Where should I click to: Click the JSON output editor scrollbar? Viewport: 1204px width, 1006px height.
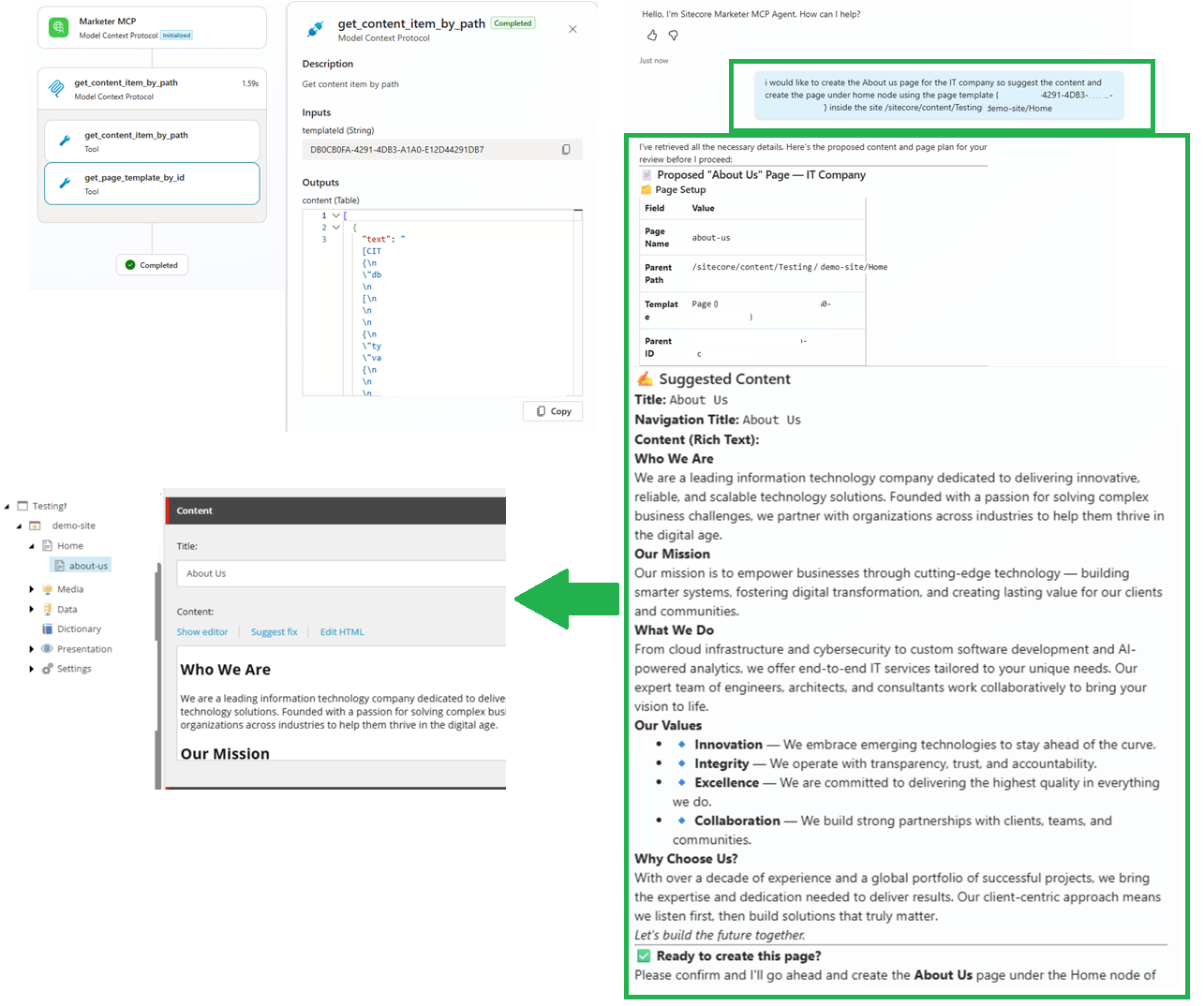click(x=578, y=302)
